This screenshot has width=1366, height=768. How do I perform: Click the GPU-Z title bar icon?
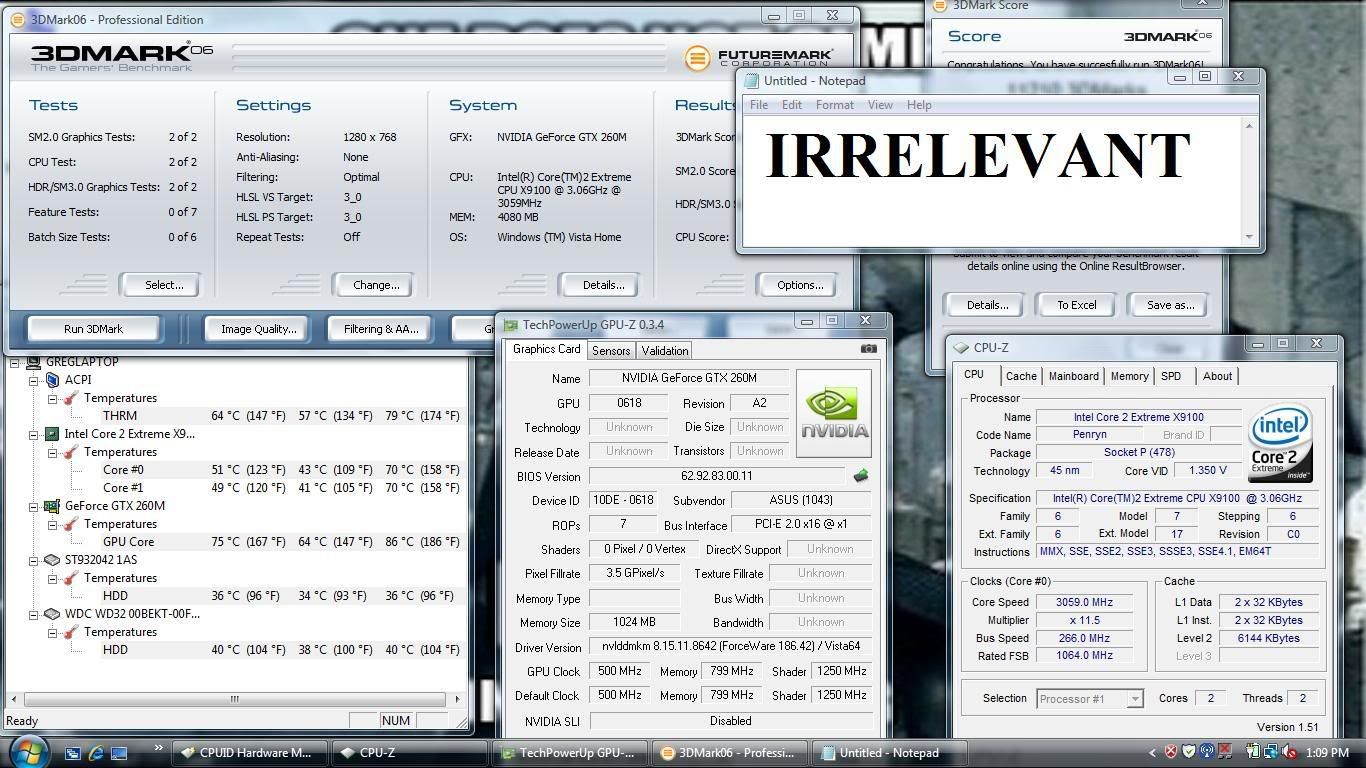coord(511,325)
